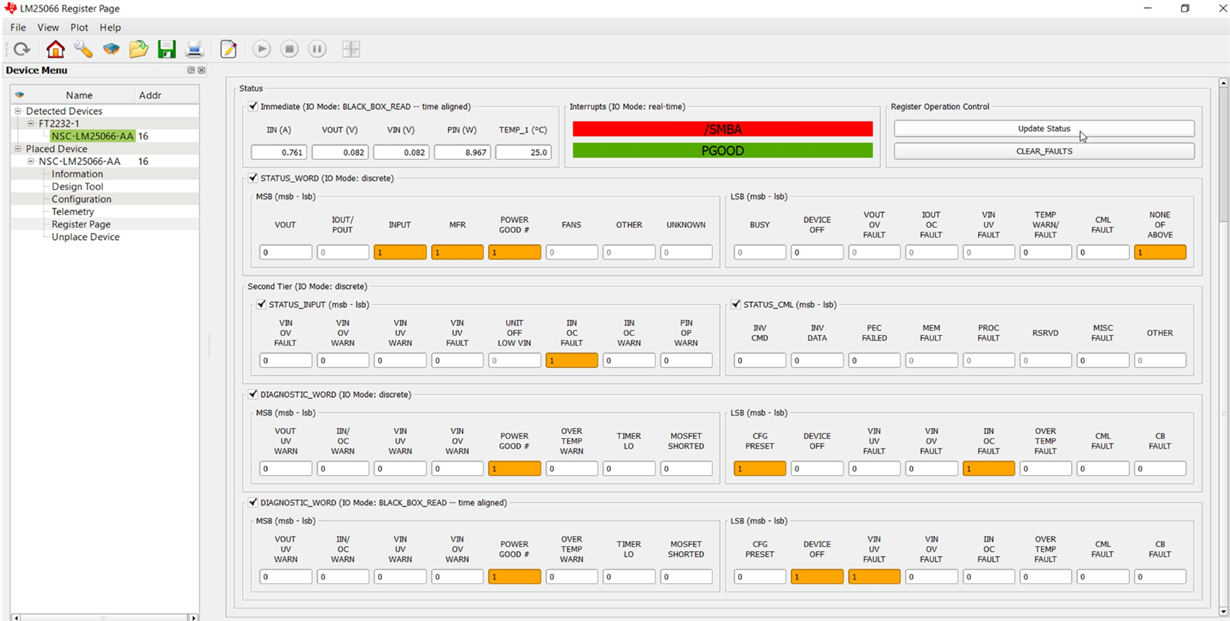Open Information in the device tree

pos(77,174)
